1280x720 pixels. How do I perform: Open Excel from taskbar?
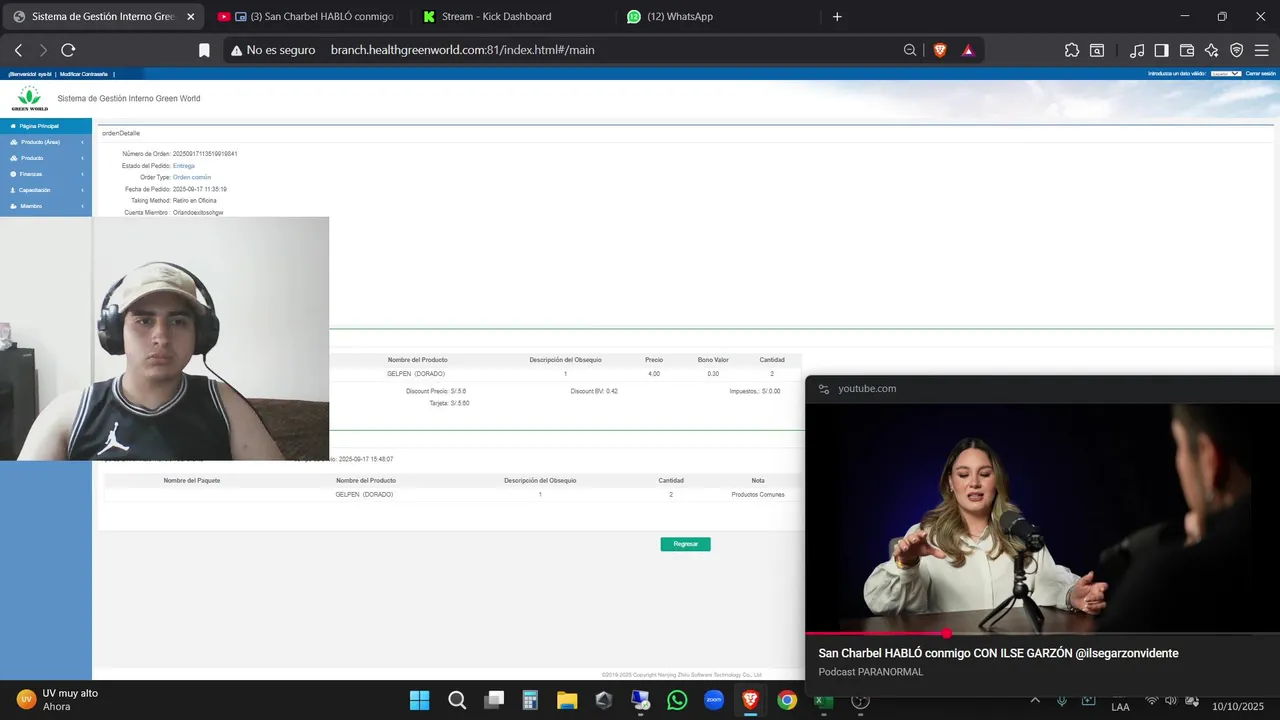pyautogui.click(x=824, y=700)
